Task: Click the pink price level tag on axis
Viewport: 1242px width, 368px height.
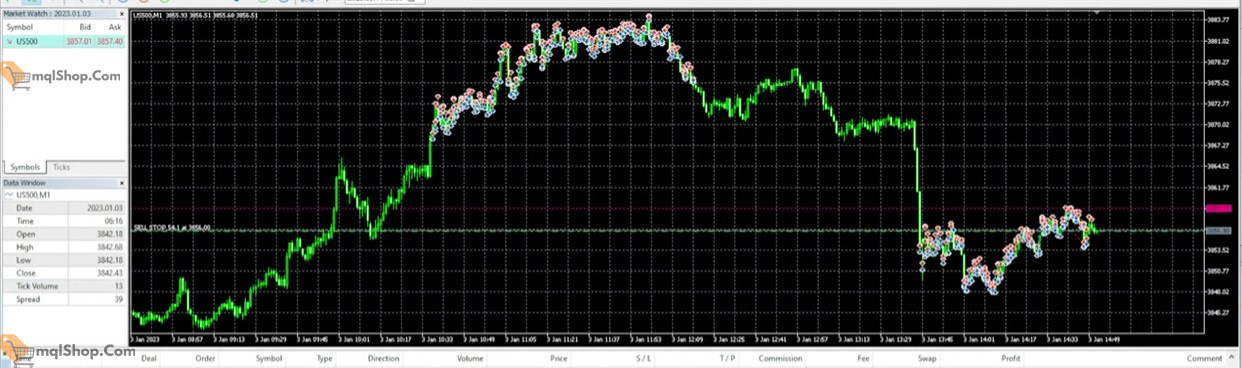Action: pyautogui.click(x=1218, y=208)
